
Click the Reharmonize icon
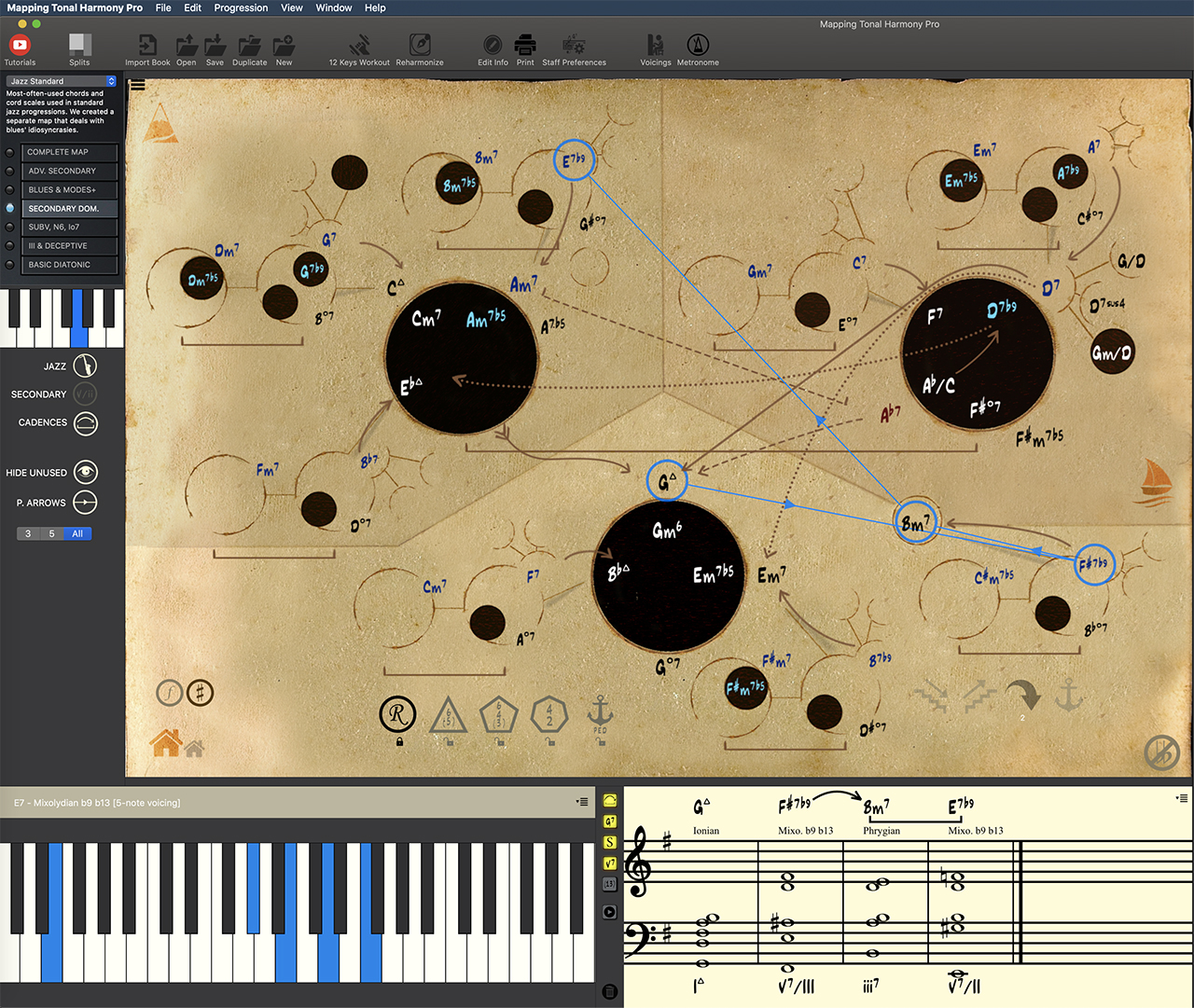(420, 44)
